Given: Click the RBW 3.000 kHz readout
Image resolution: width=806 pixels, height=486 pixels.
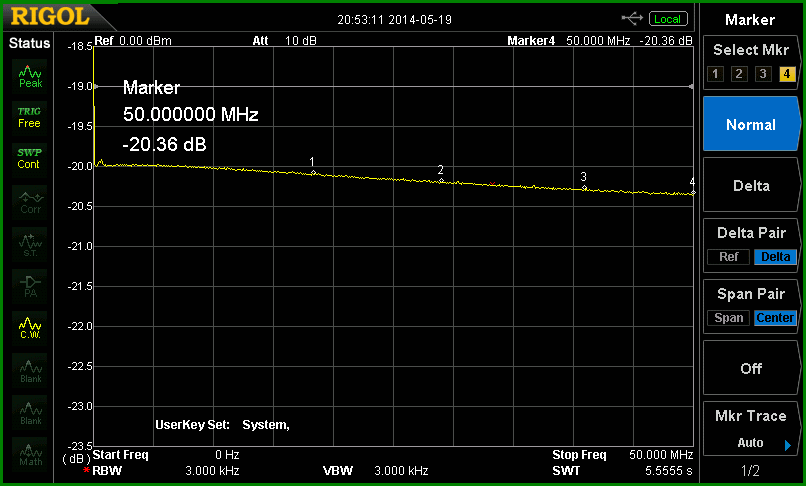Looking at the screenshot, I should coord(166,471).
